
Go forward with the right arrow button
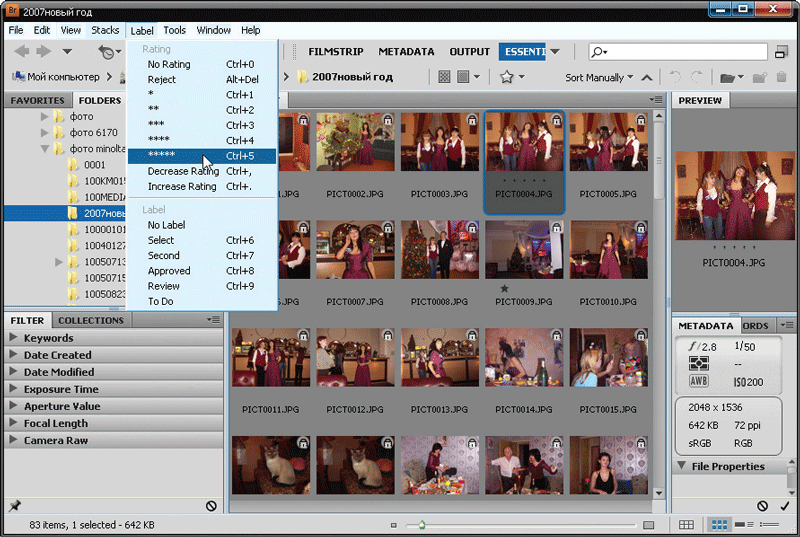44,52
